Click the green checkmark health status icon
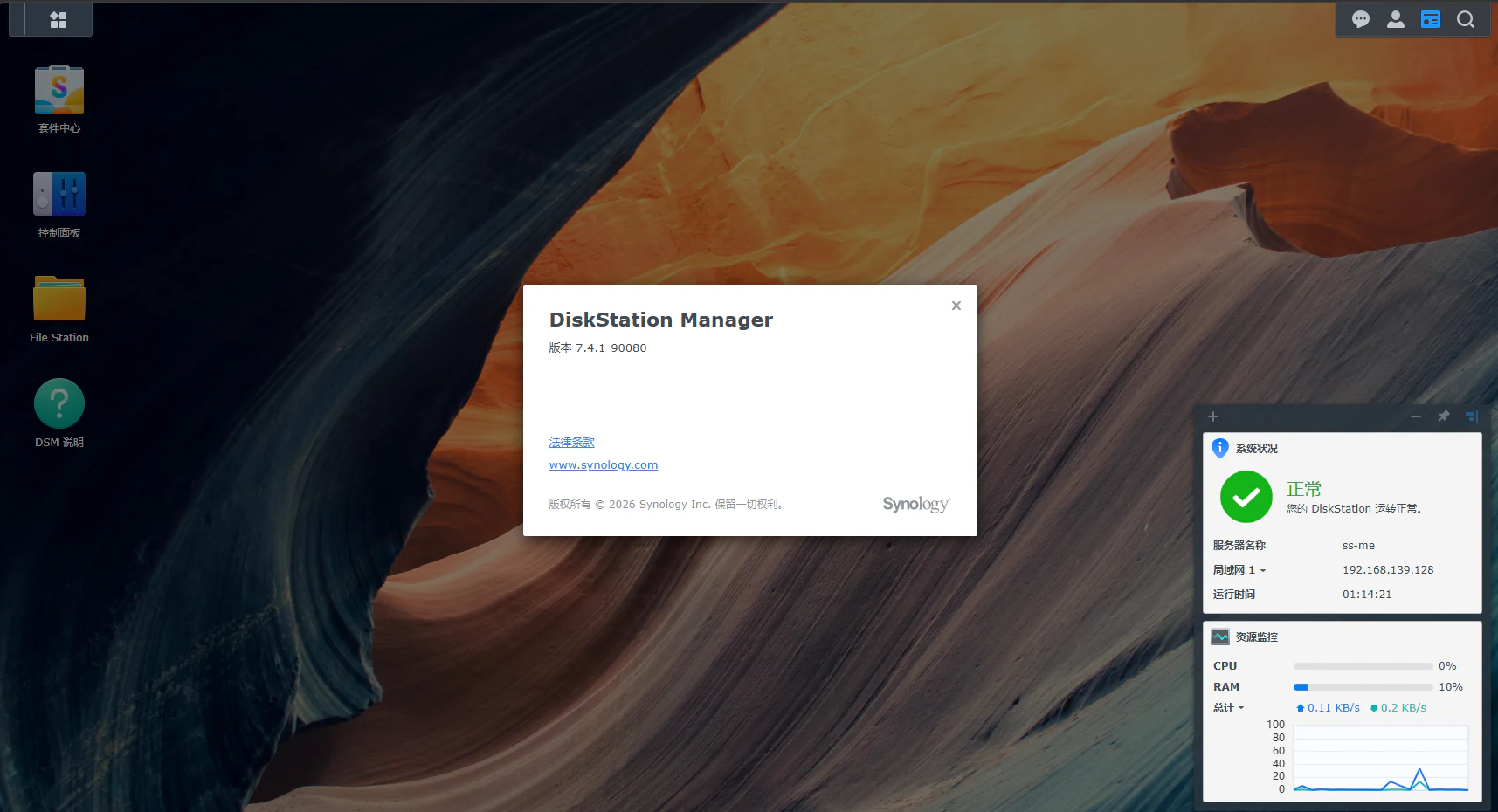1498x812 pixels. [1246, 497]
